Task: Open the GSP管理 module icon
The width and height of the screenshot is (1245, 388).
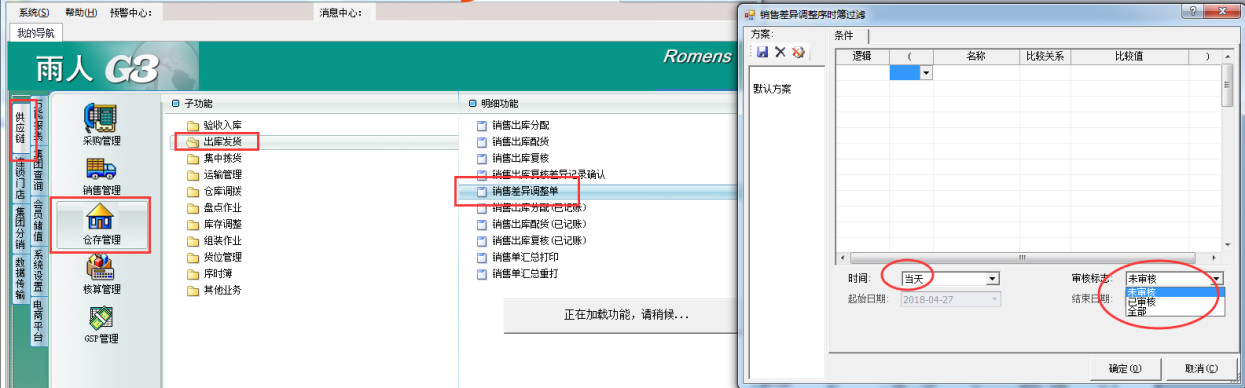Action: 100,318
